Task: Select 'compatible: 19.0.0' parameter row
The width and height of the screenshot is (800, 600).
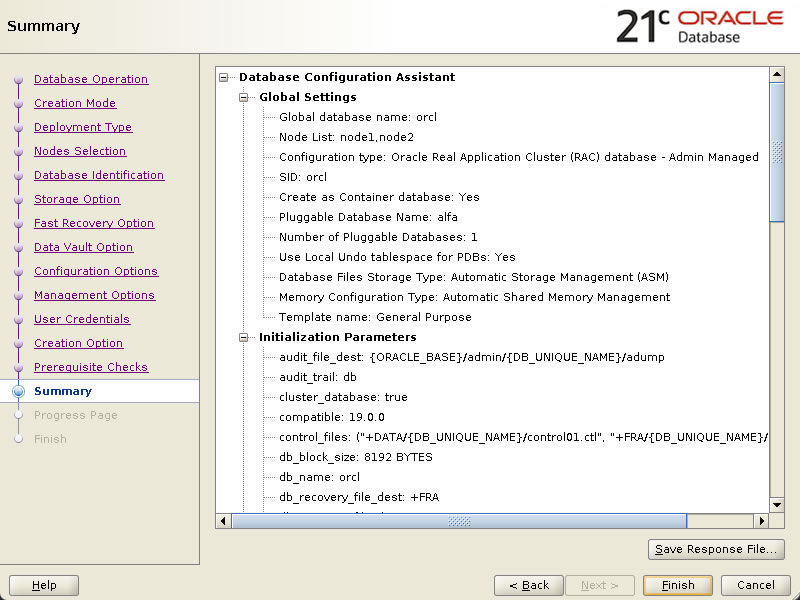Action: (x=332, y=417)
